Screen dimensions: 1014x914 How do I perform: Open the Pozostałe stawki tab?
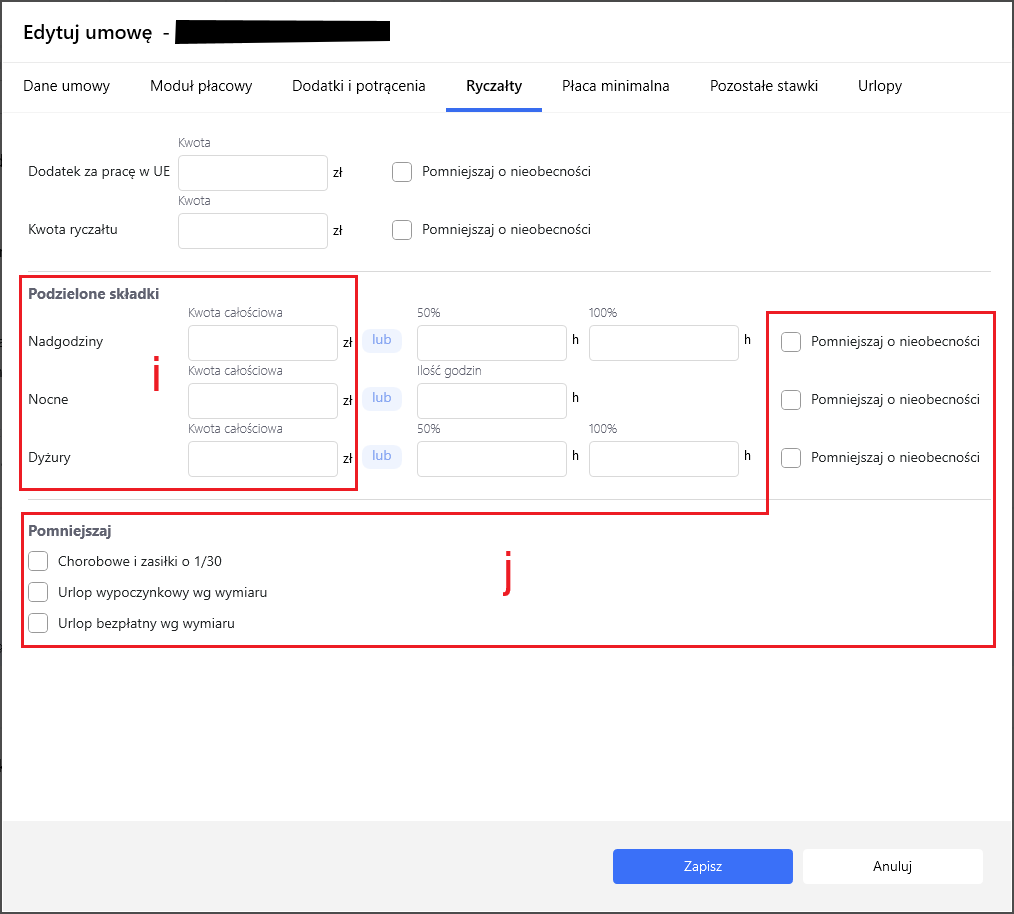763,86
